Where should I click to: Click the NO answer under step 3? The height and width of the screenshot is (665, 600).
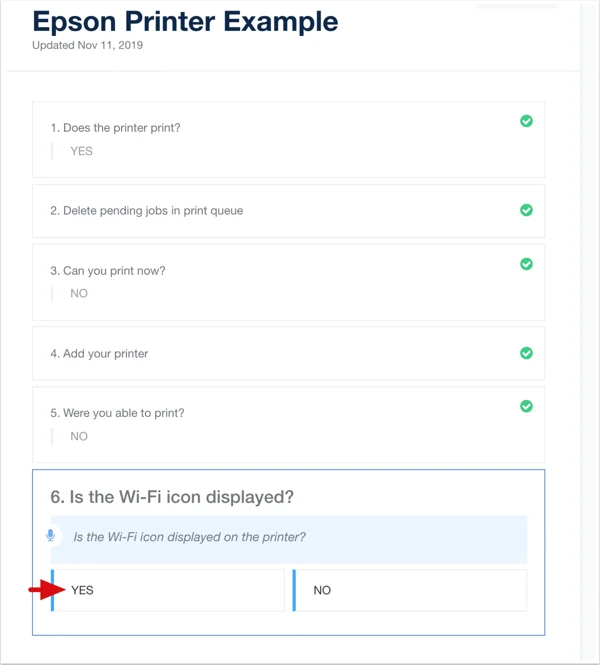point(79,293)
